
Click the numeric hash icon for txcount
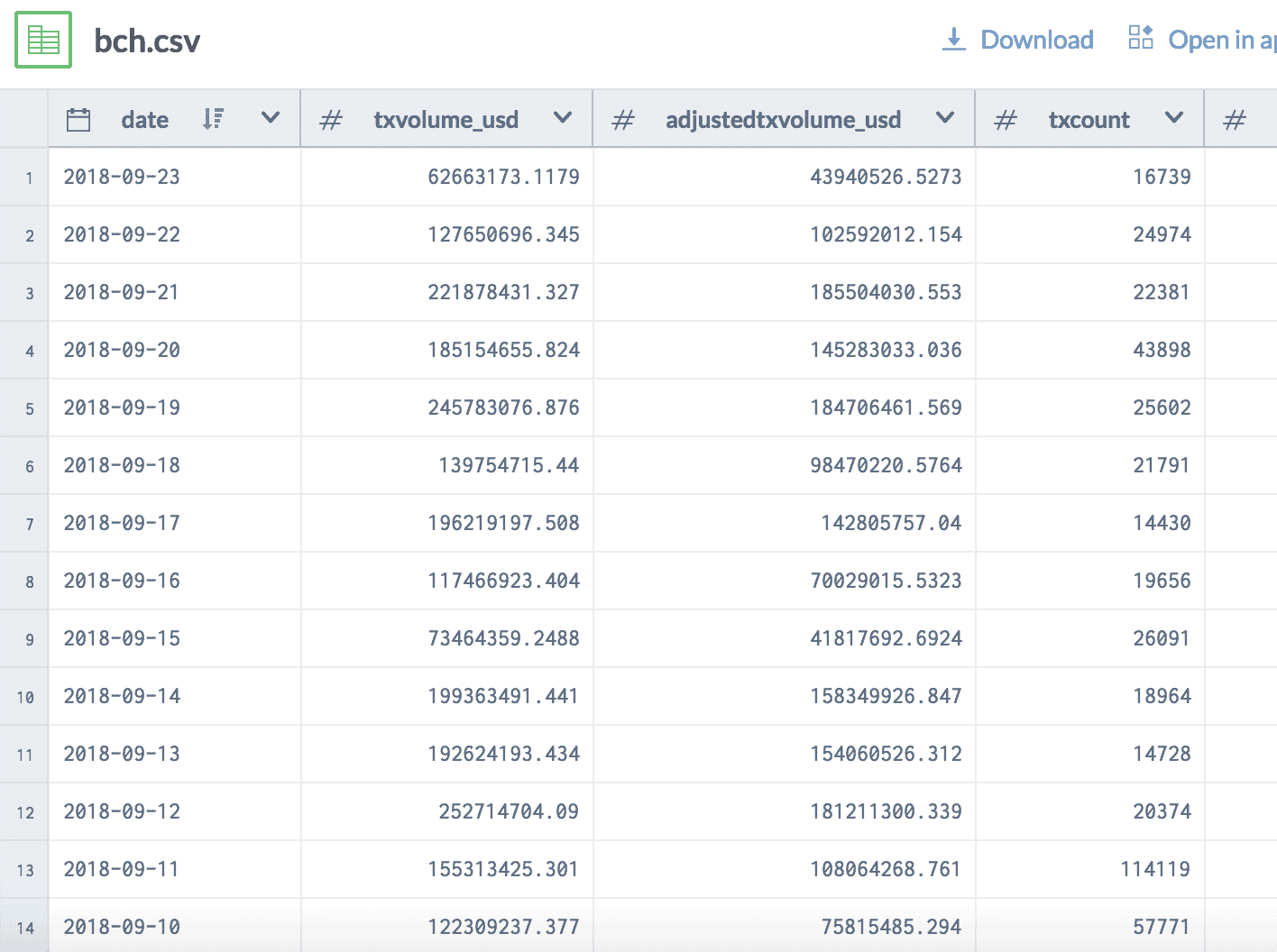tap(1006, 119)
